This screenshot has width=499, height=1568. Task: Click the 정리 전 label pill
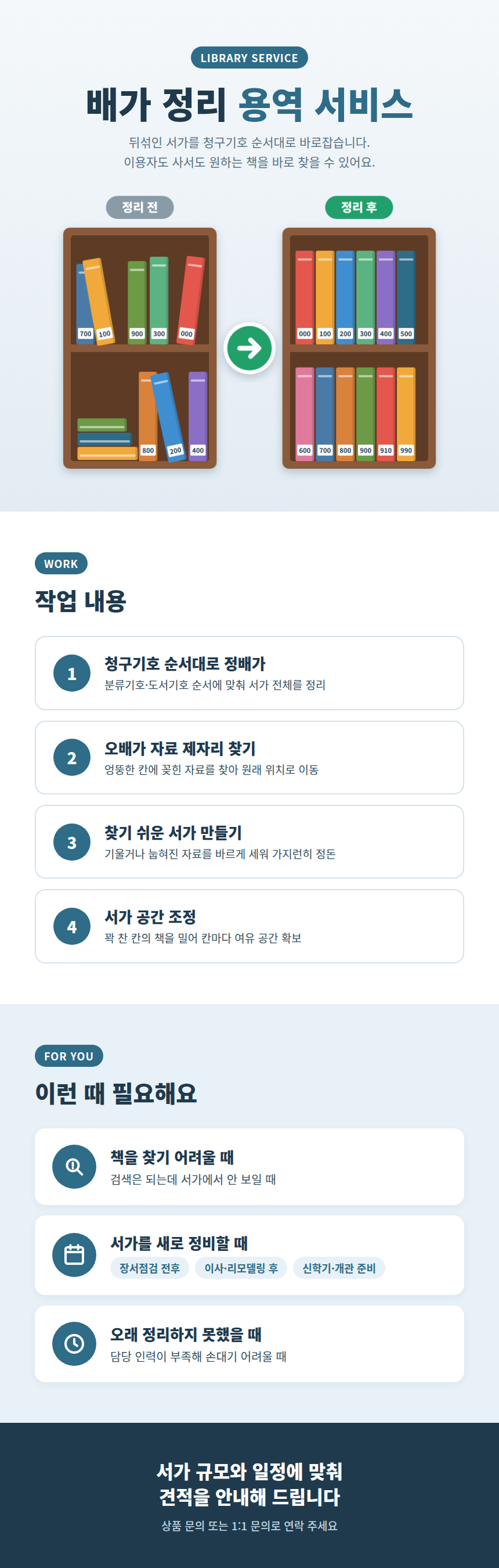140,207
